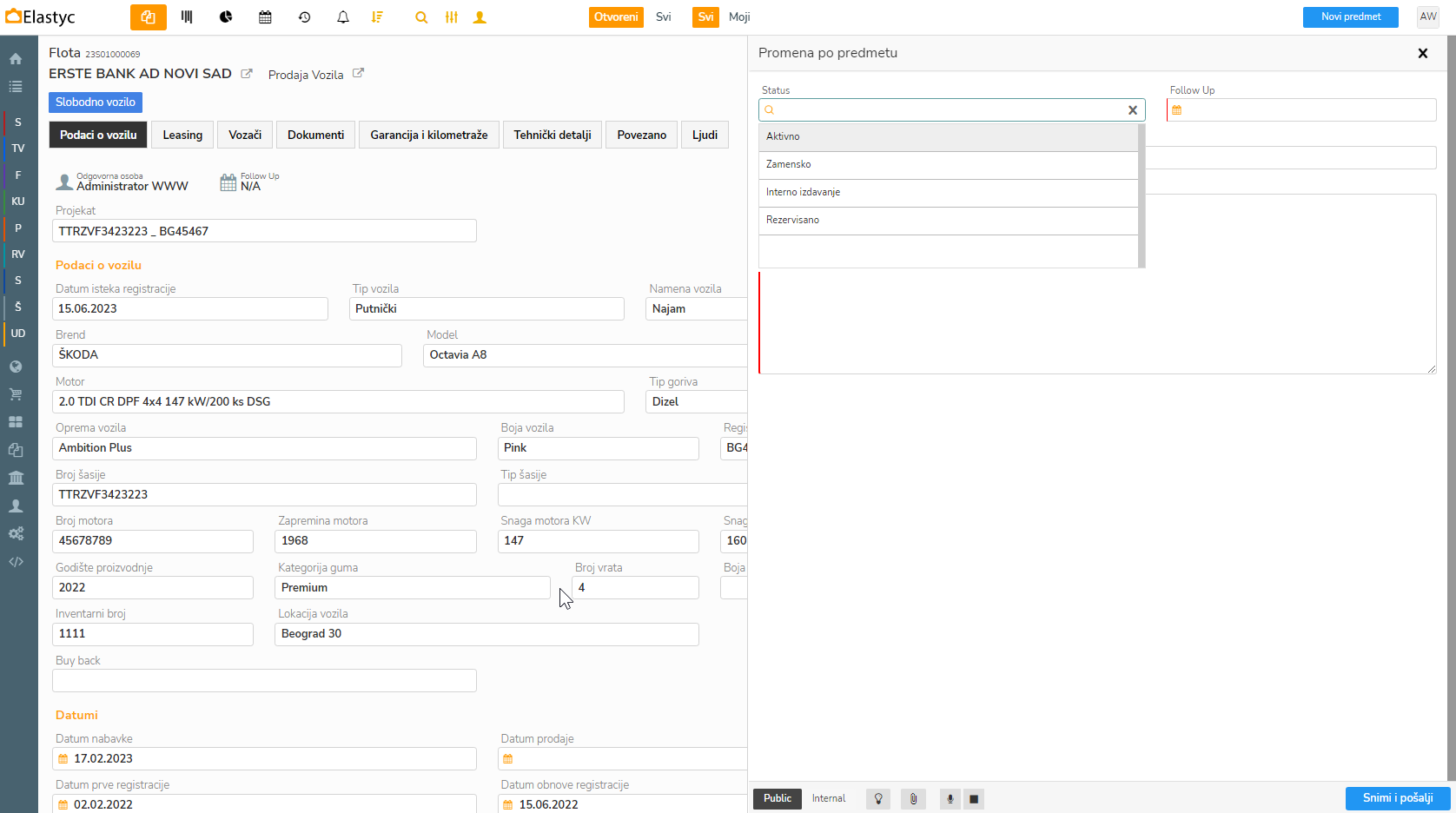Screen dimensions: 1456x813
Task: Click the notifications bell icon
Action: tap(343, 17)
